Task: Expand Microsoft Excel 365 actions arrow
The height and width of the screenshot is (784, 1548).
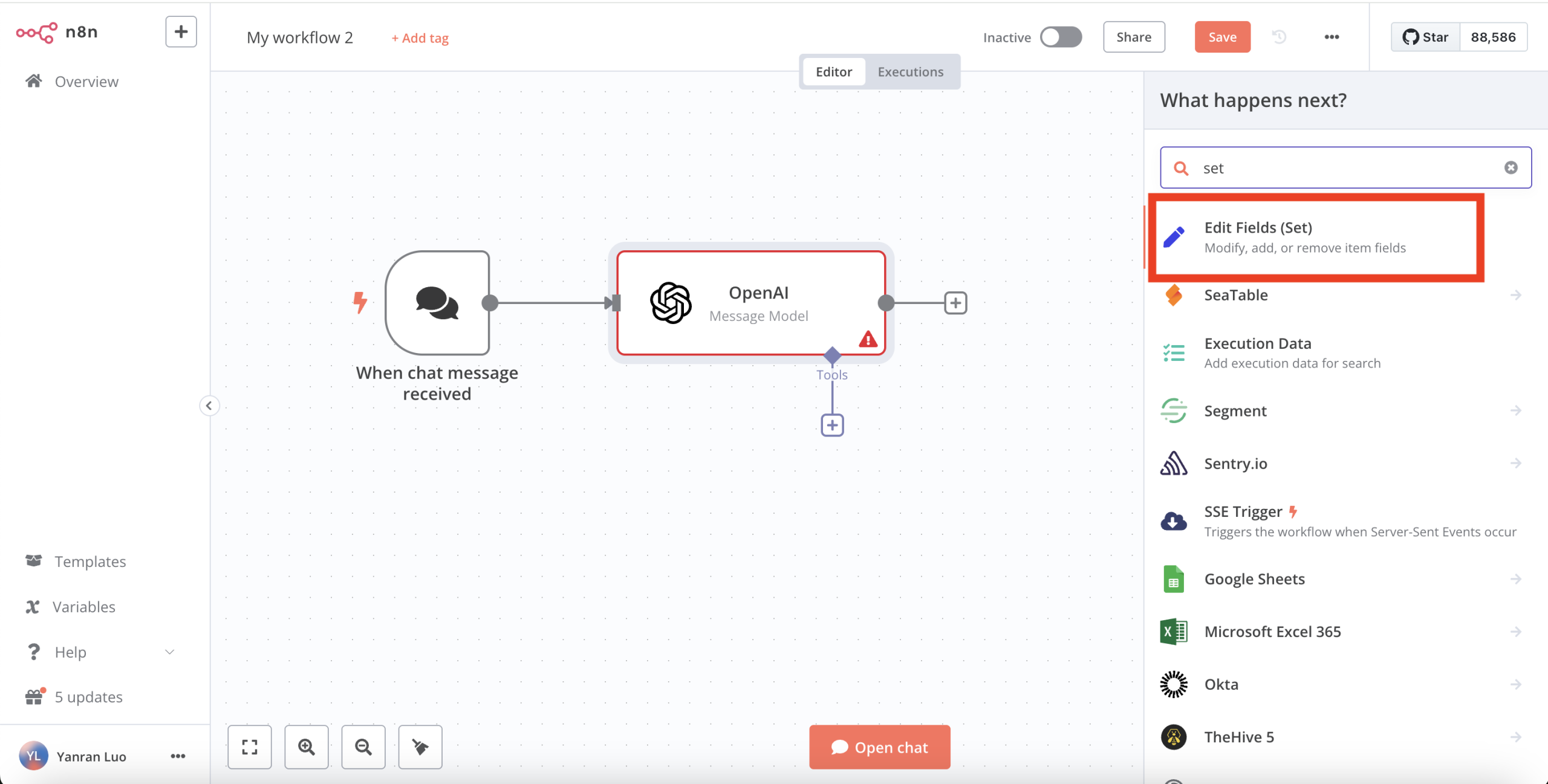Action: point(1516,632)
